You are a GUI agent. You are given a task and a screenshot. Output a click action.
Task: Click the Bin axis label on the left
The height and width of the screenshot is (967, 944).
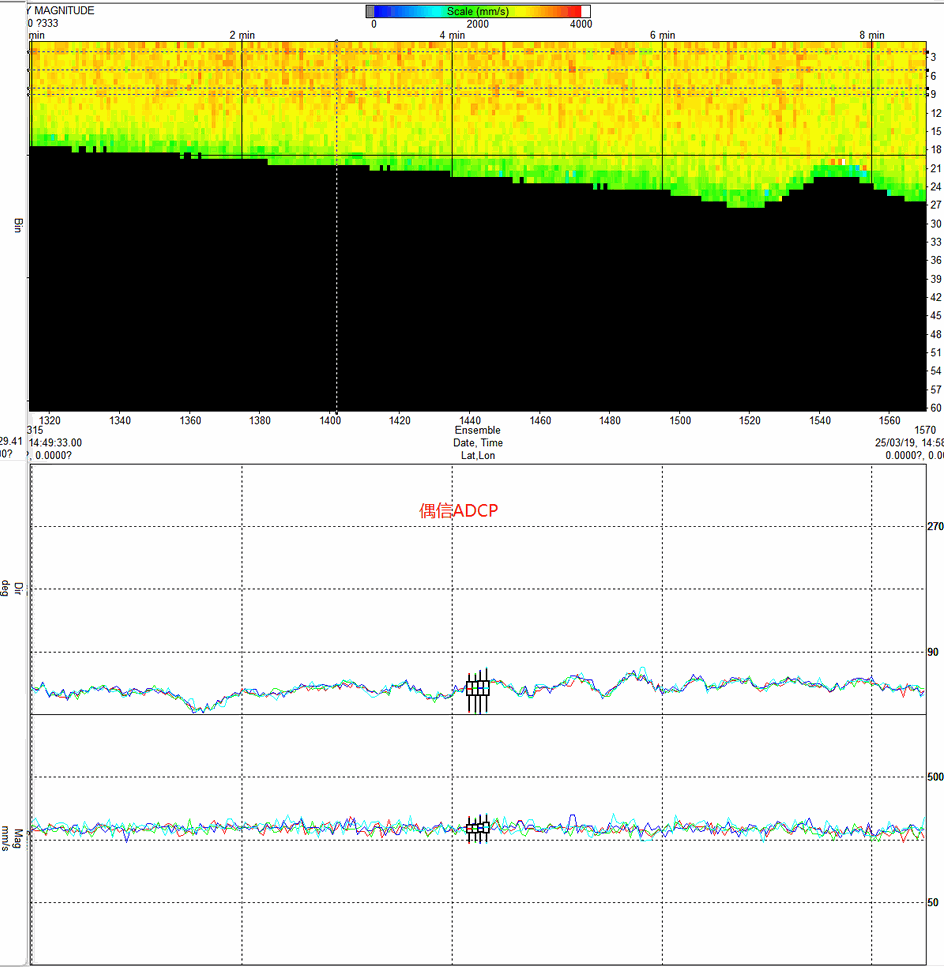coord(17,225)
